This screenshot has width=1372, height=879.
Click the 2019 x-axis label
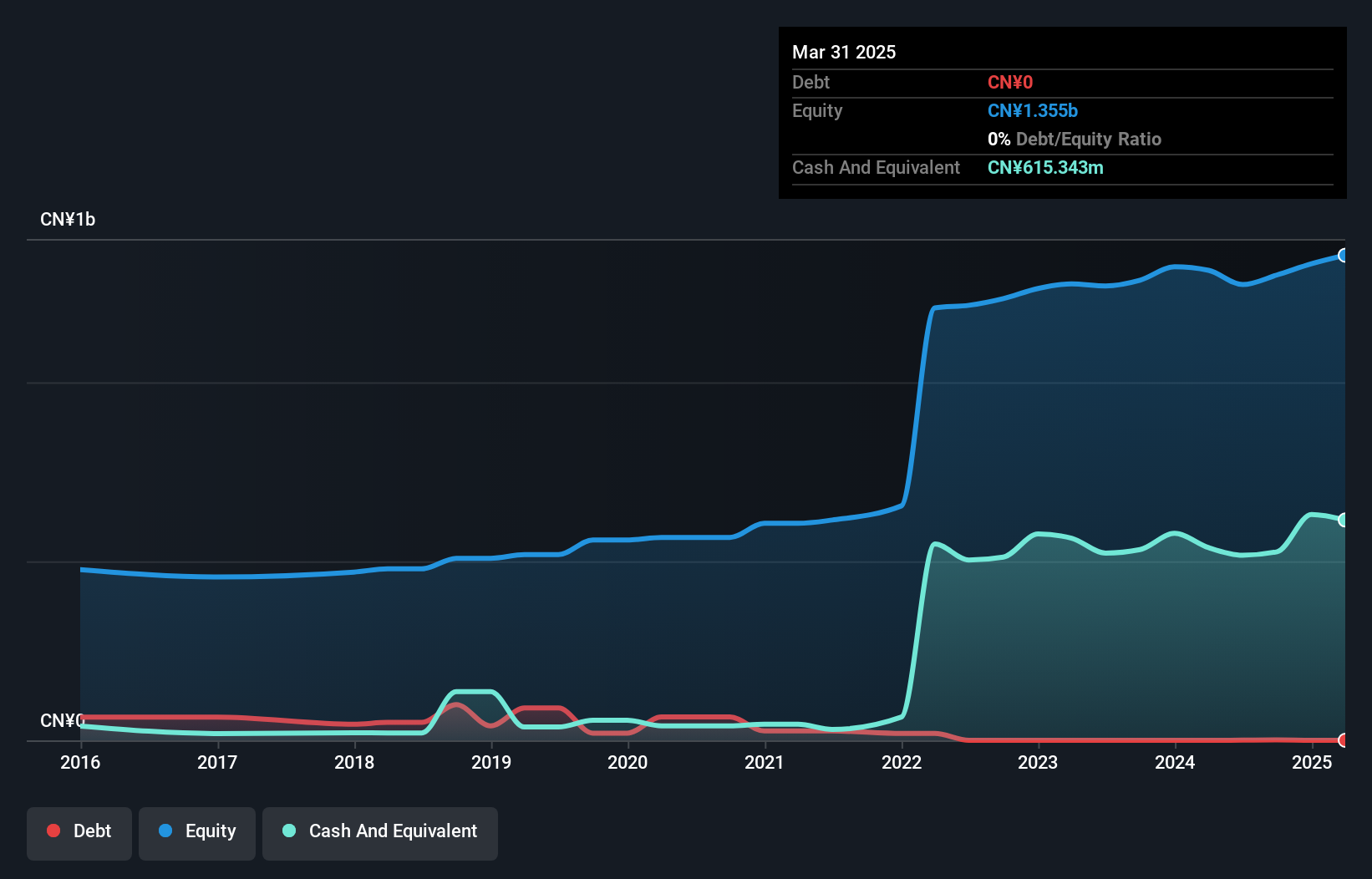pyautogui.click(x=491, y=762)
